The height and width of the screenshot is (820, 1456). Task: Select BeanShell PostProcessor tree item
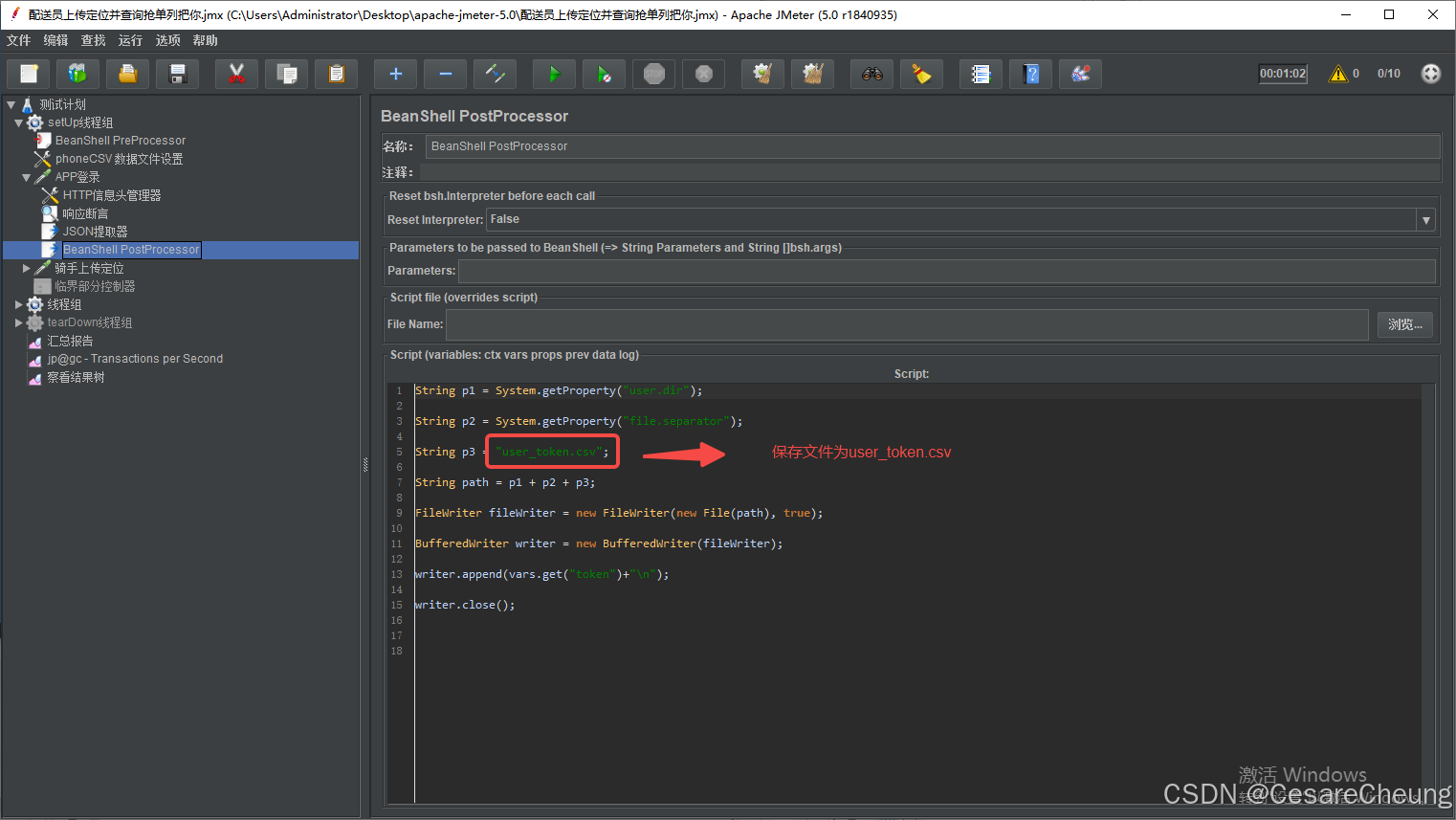tap(131, 250)
